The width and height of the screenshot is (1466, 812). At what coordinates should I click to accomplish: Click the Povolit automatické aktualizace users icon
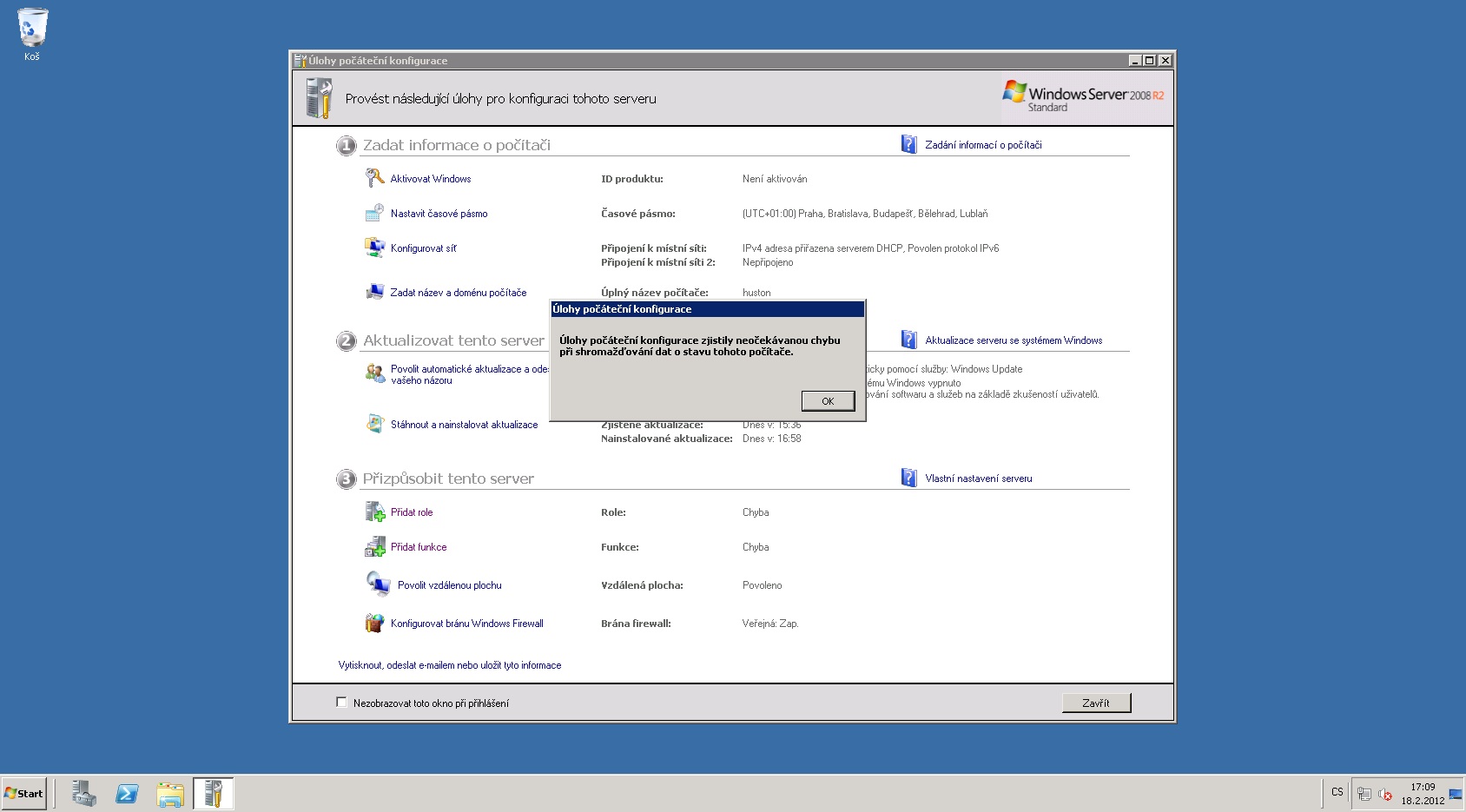tap(374, 373)
